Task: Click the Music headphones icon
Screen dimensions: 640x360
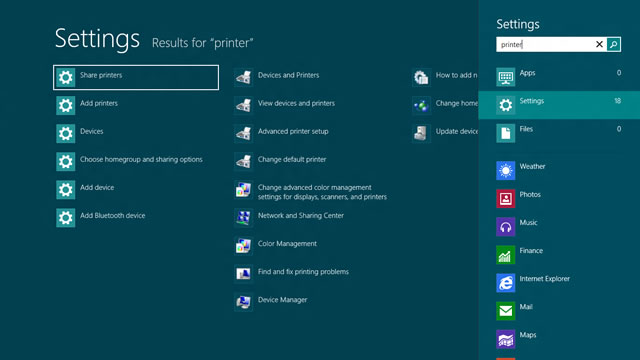Action: click(x=505, y=227)
